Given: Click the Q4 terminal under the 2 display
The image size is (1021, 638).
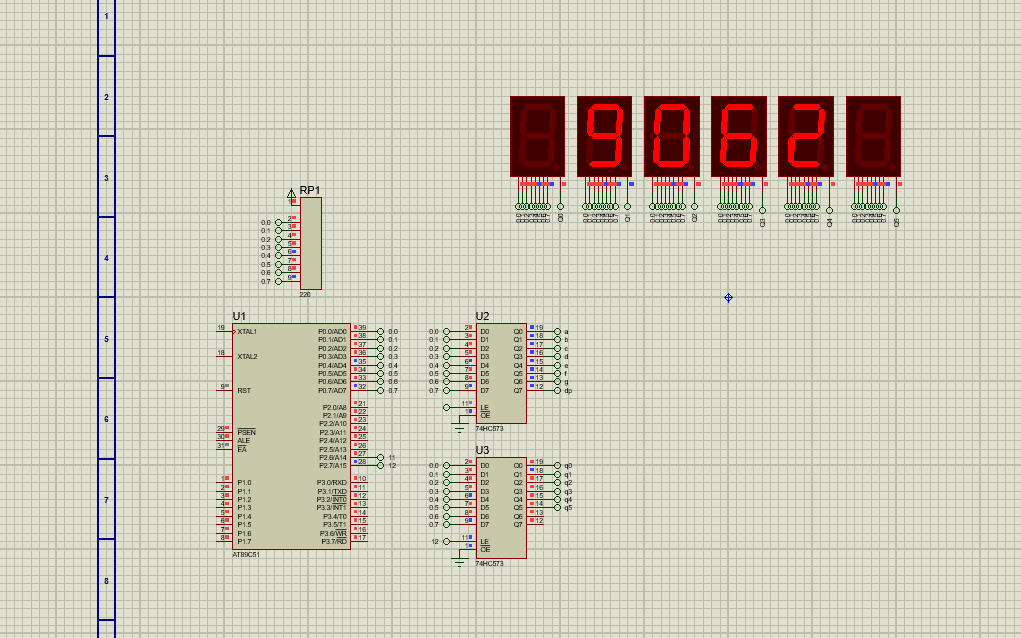Looking at the screenshot, I should point(830,210).
